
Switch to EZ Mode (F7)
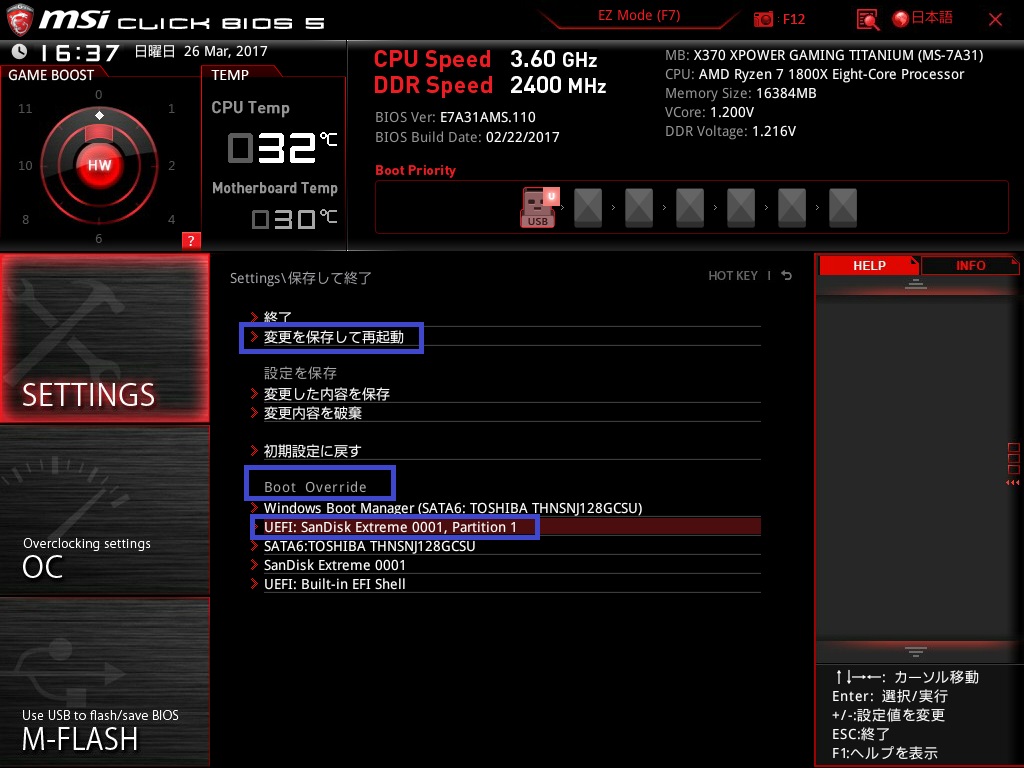click(x=639, y=16)
